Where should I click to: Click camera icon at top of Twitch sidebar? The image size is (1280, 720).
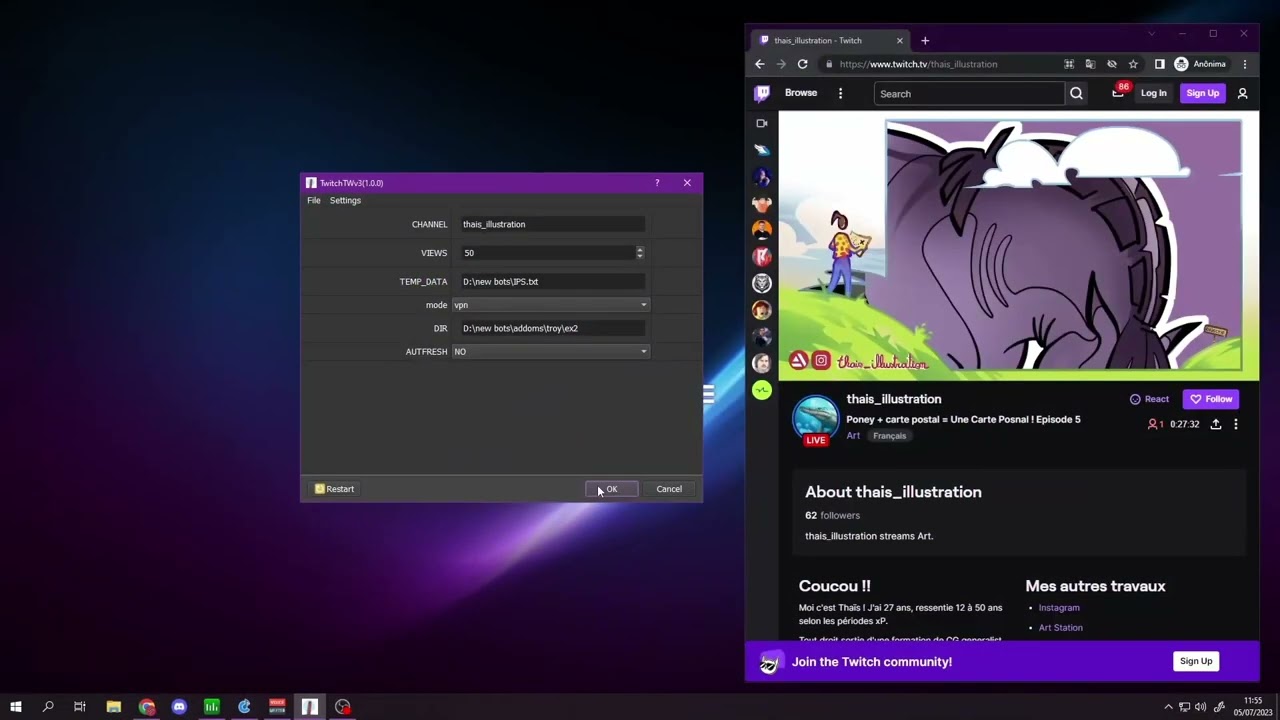coord(762,124)
